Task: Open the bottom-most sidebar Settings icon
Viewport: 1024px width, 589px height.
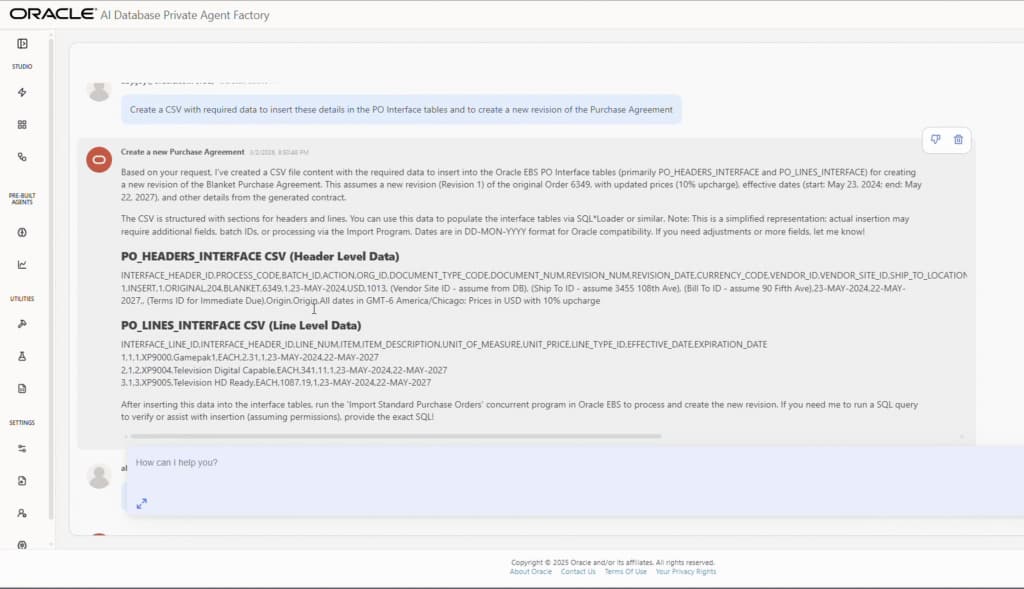Action: pos(22,545)
